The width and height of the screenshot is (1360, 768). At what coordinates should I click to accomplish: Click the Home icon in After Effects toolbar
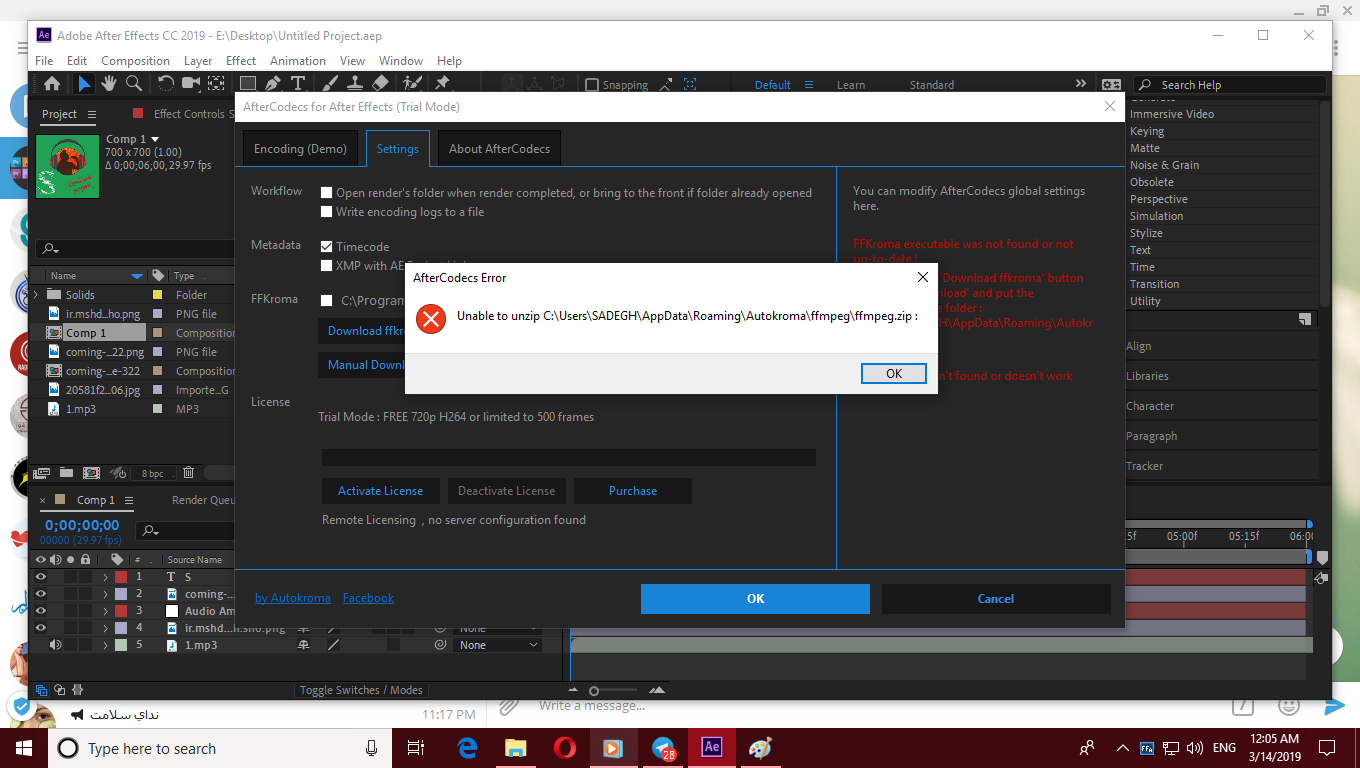(52, 85)
